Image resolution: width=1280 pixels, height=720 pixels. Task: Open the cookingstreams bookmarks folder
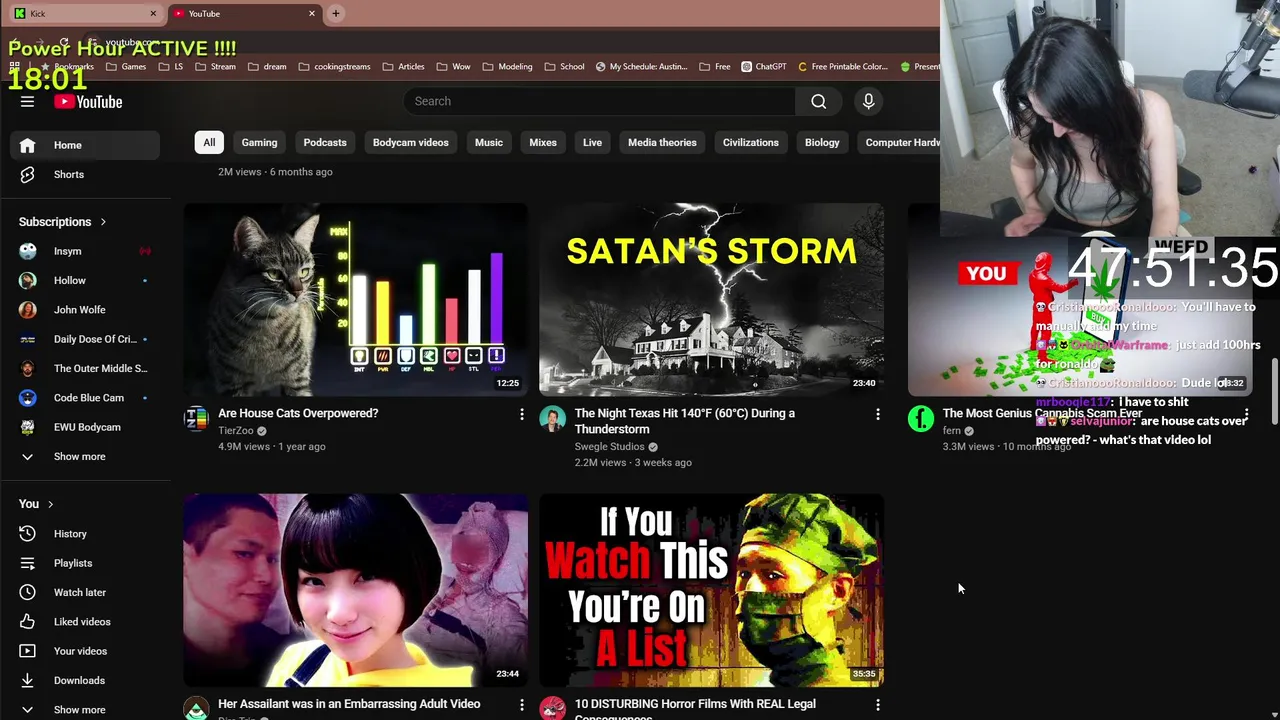tap(334, 67)
